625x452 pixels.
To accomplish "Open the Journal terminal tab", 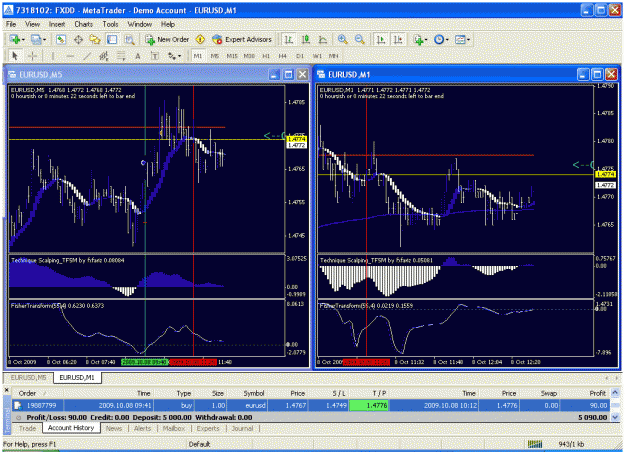I will pos(242,428).
